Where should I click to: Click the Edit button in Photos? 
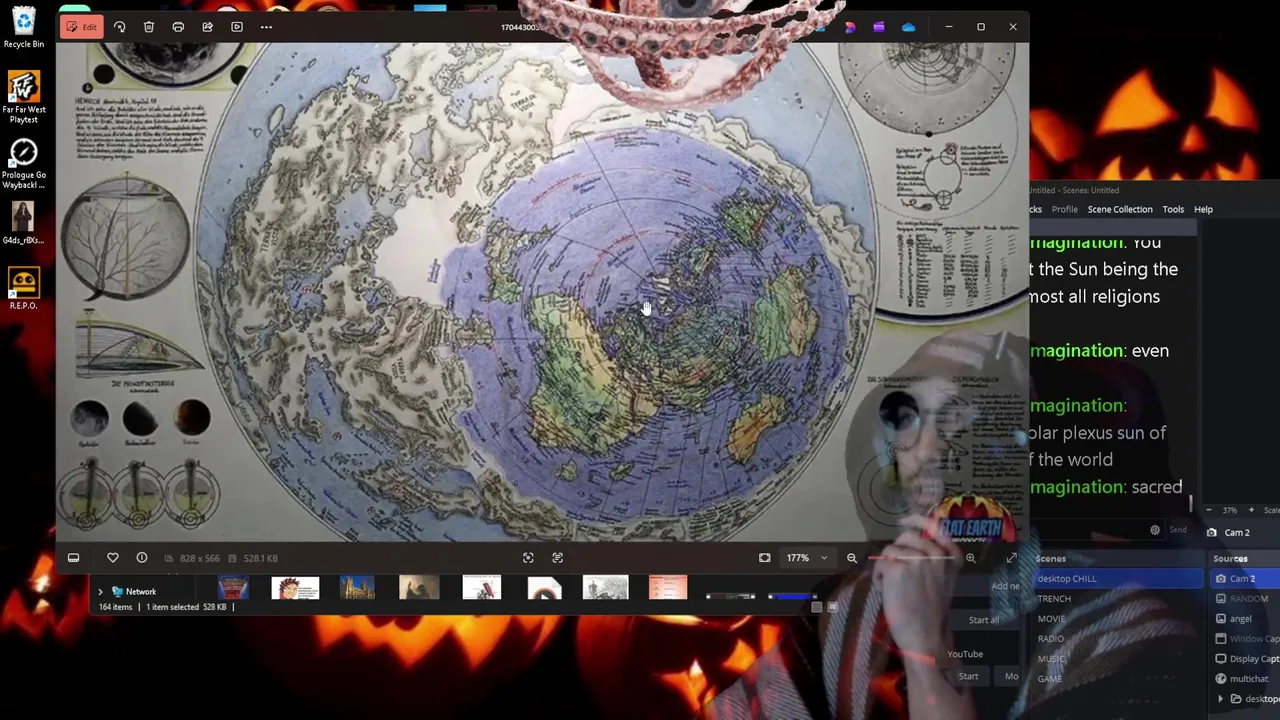(80, 27)
